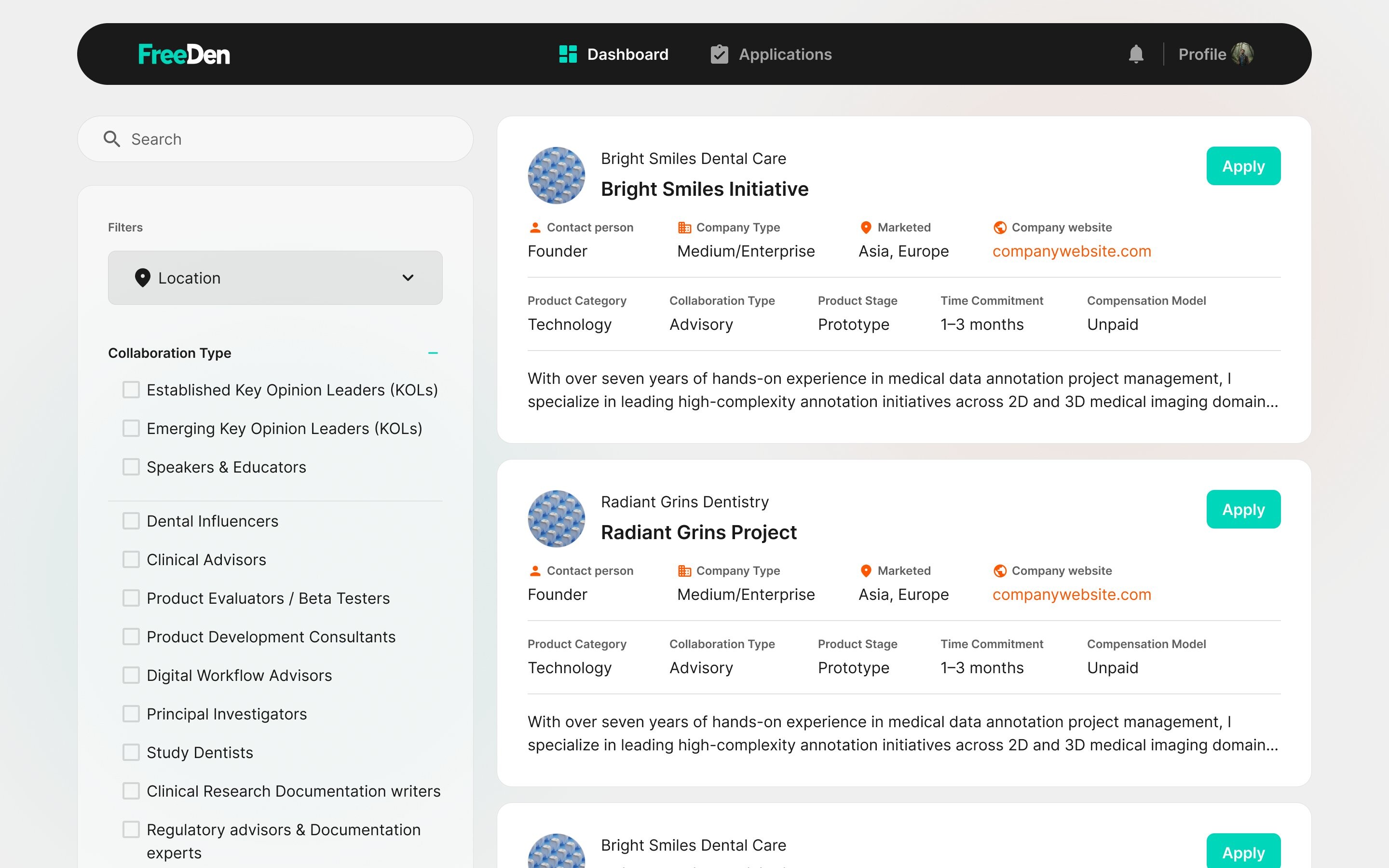Click Bright Smiles Initiative company logo
This screenshot has width=1389, height=868.
click(x=556, y=175)
